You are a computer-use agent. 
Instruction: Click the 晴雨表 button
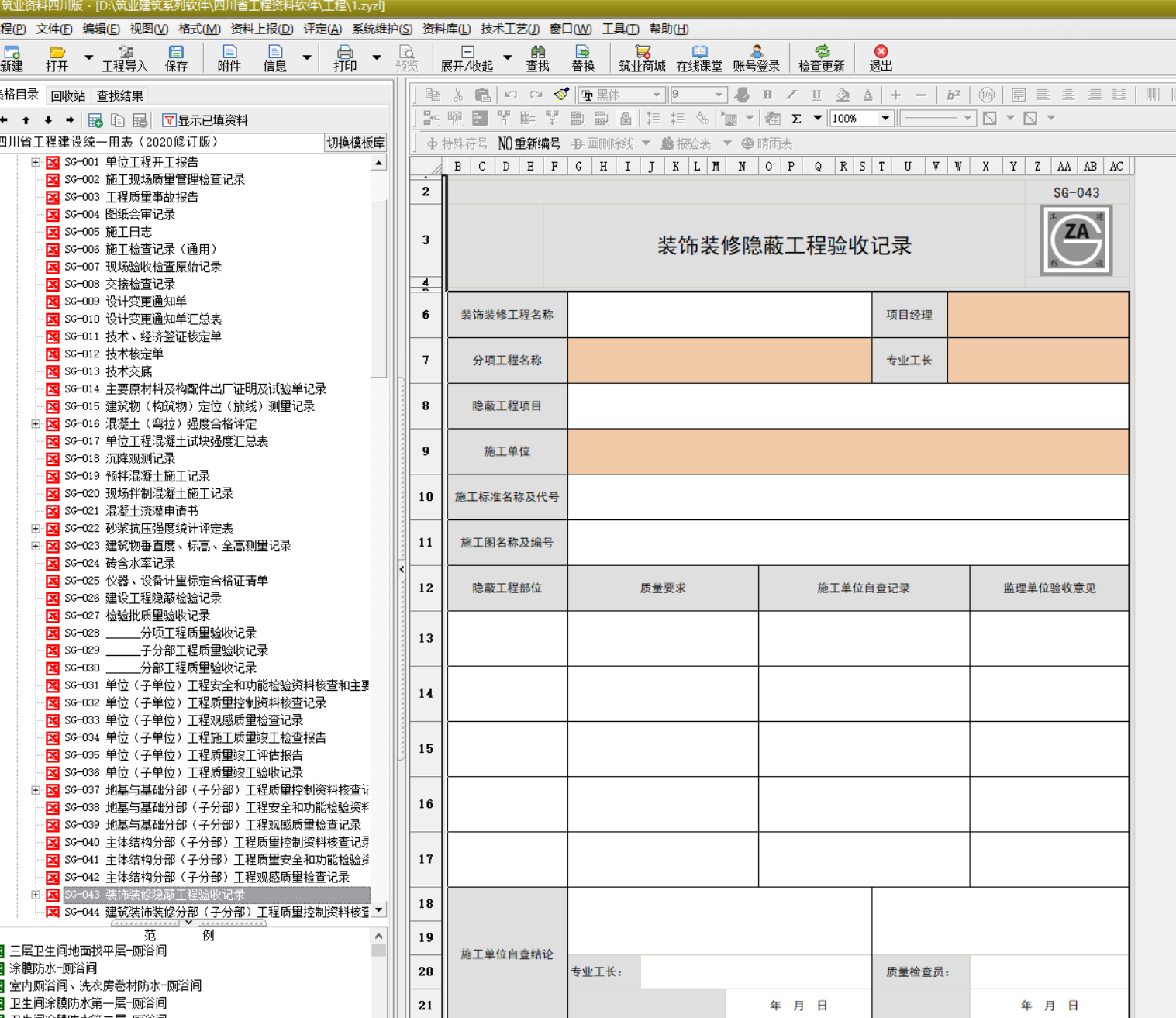point(767,143)
